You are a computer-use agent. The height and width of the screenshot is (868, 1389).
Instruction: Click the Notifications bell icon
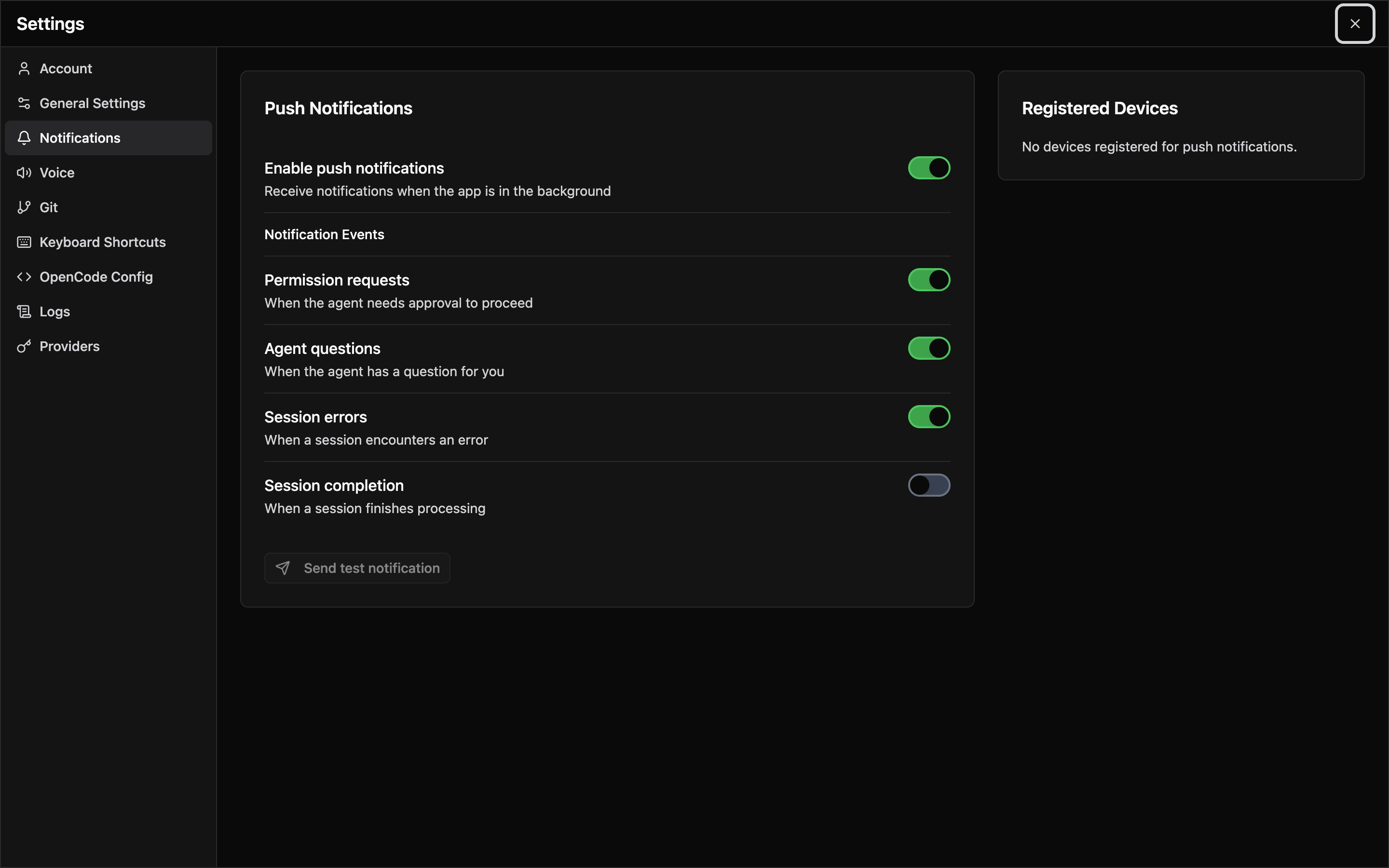pyautogui.click(x=24, y=138)
